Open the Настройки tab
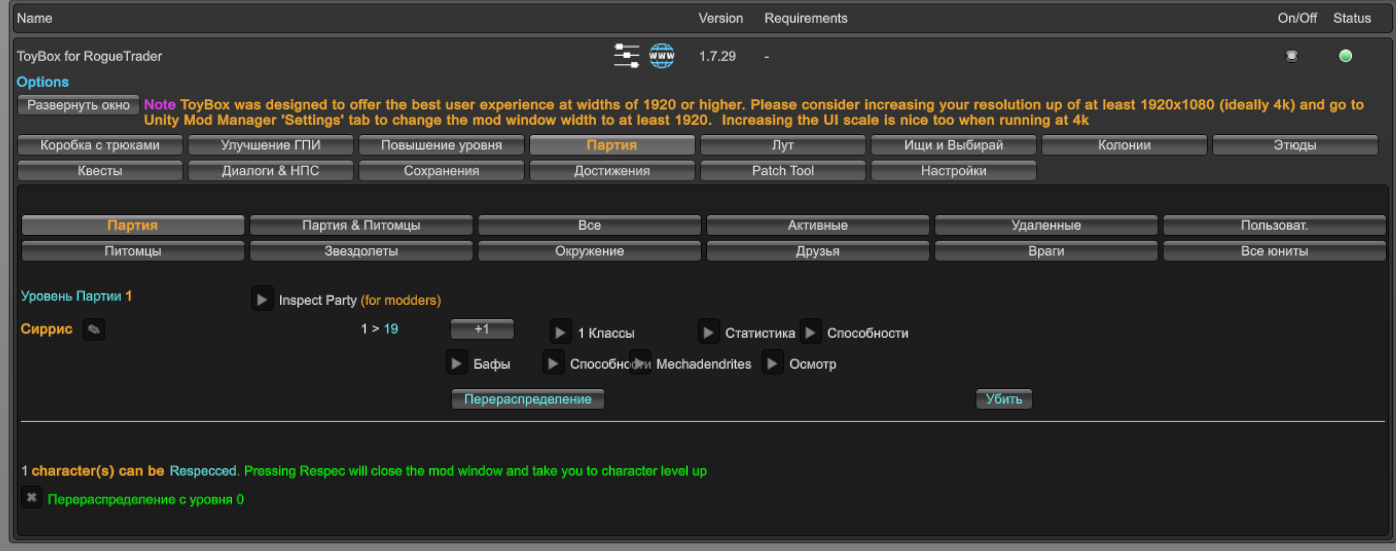Screen dimensions: 1396x551 tap(953, 171)
